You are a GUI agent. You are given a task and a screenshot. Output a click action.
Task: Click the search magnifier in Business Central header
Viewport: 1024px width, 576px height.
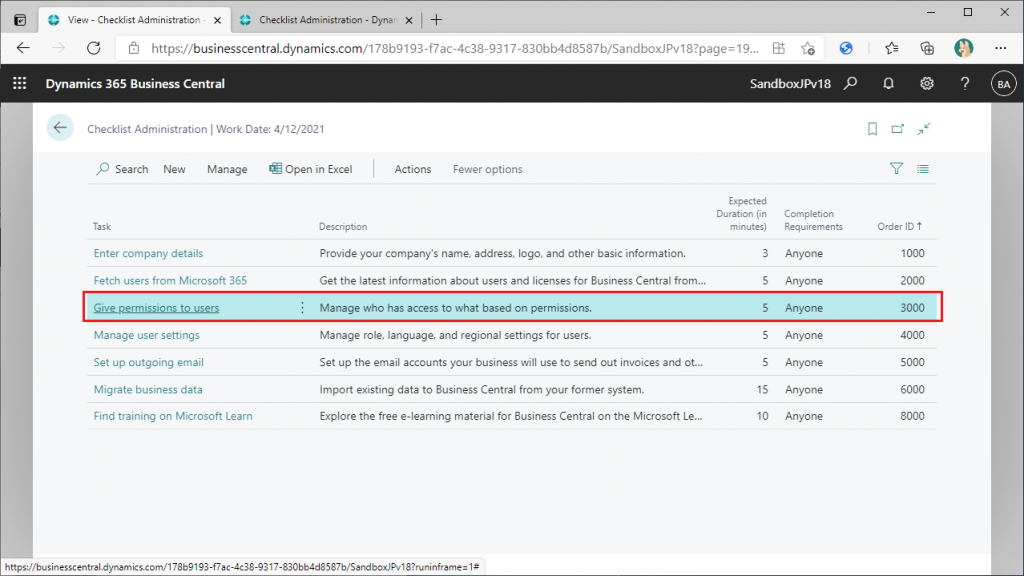850,84
